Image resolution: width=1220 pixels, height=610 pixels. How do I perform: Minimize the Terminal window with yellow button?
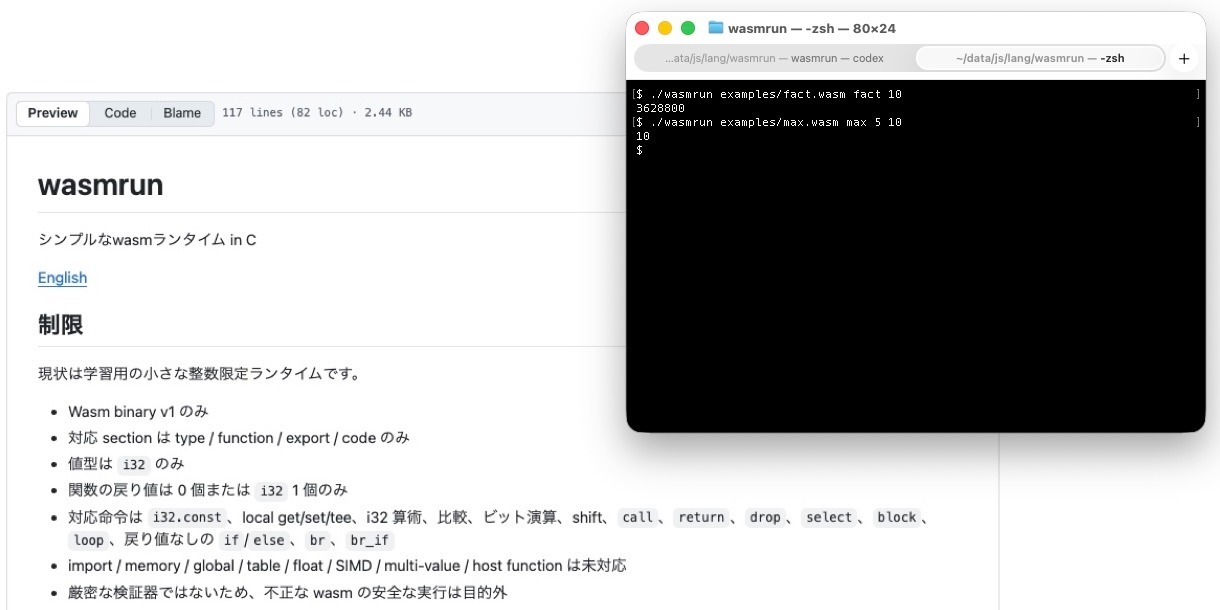[665, 28]
